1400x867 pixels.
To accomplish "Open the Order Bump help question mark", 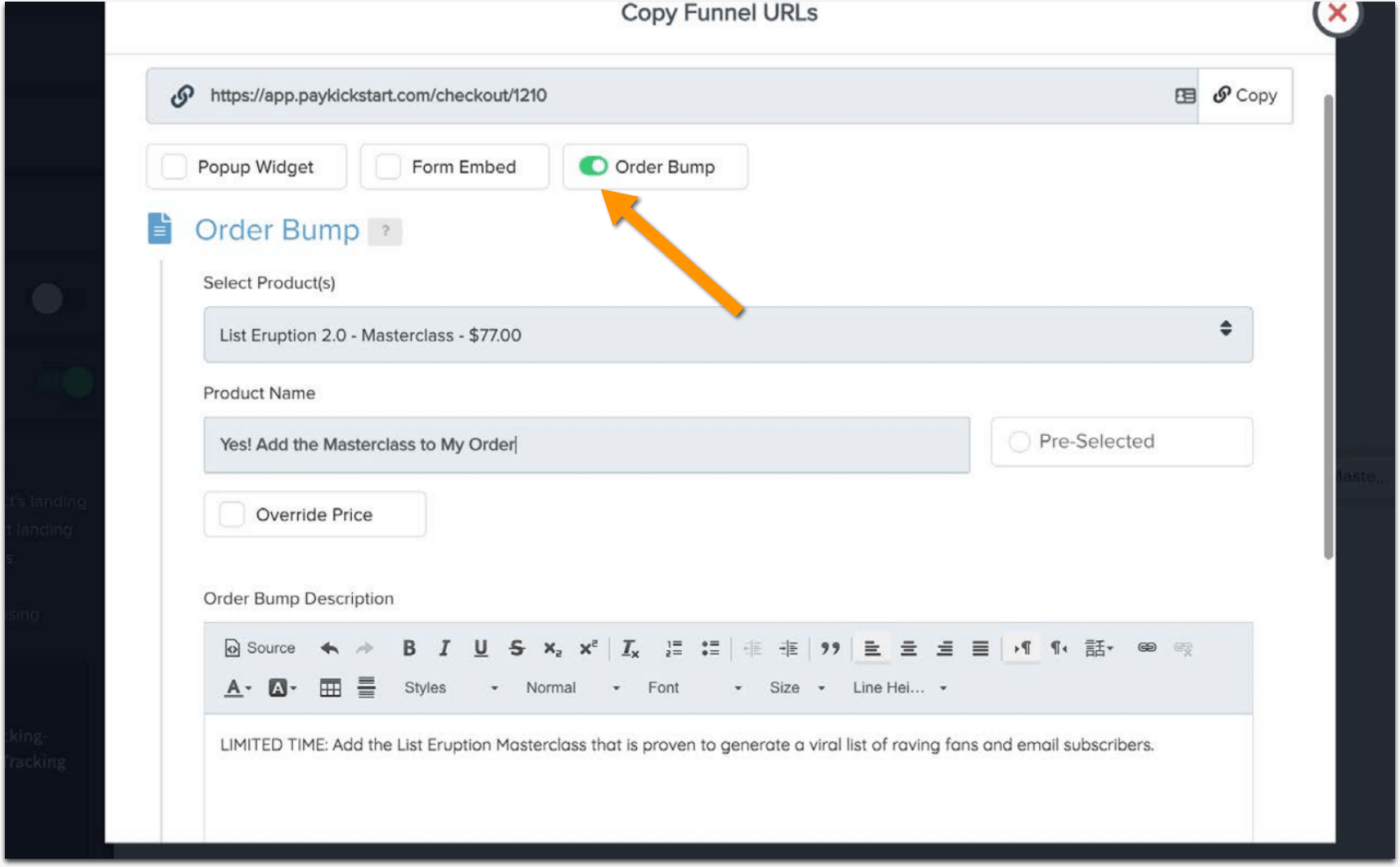I will coord(385,231).
